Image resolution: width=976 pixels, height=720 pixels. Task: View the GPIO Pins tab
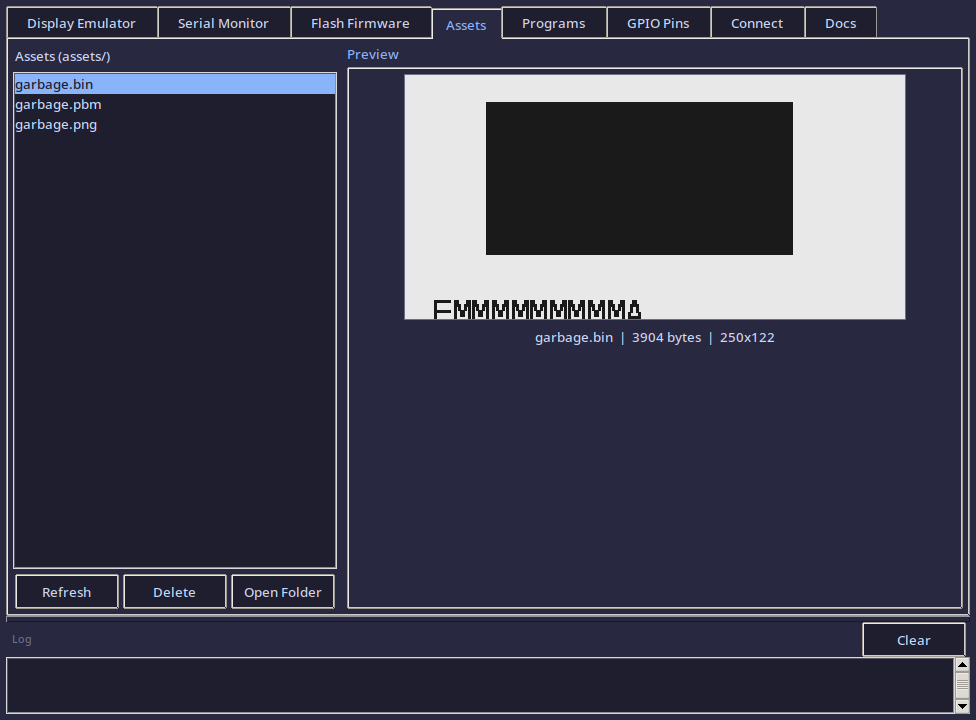point(658,23)
